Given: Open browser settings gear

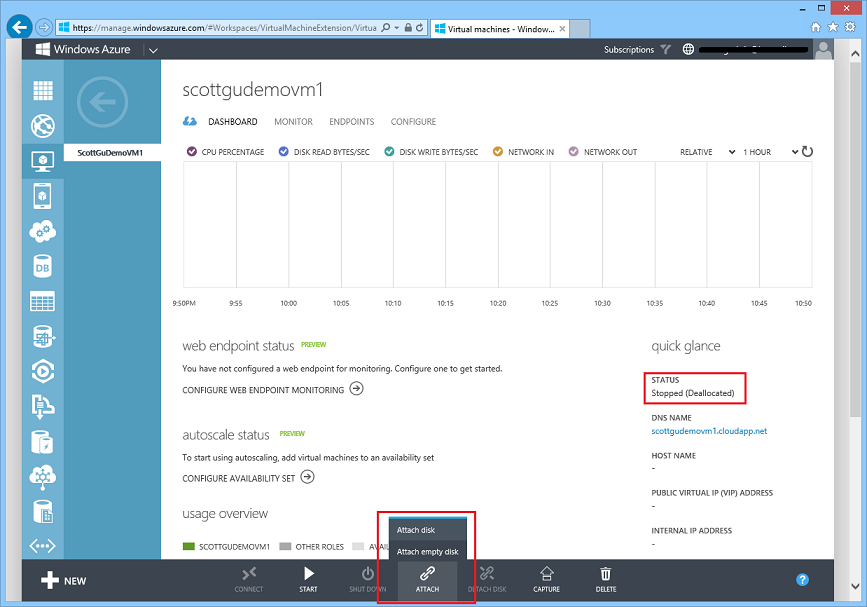Looking at the screenshot, I should click(x=850, y=27).
